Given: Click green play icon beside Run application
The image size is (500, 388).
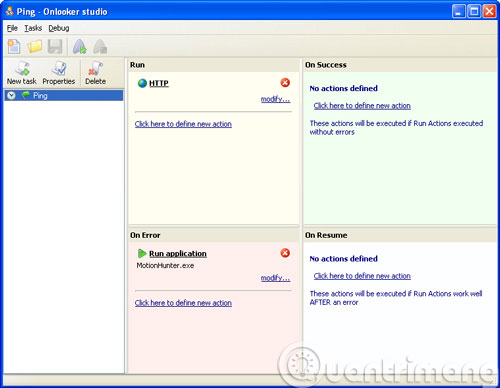Looking at the screenshot, I should point(142,253).
